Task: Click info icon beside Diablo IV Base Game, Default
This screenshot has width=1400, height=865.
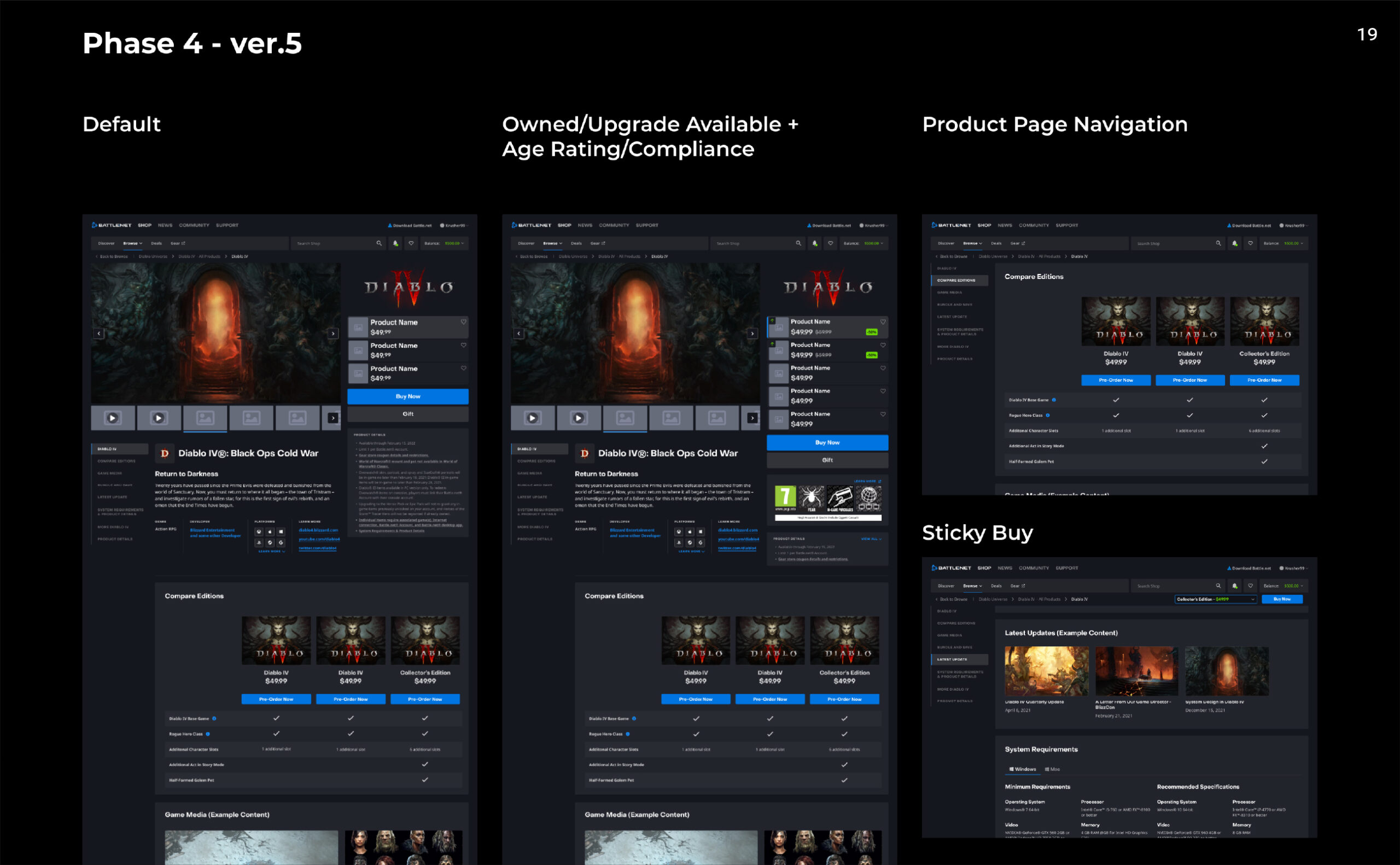Action: click(214, 718)
